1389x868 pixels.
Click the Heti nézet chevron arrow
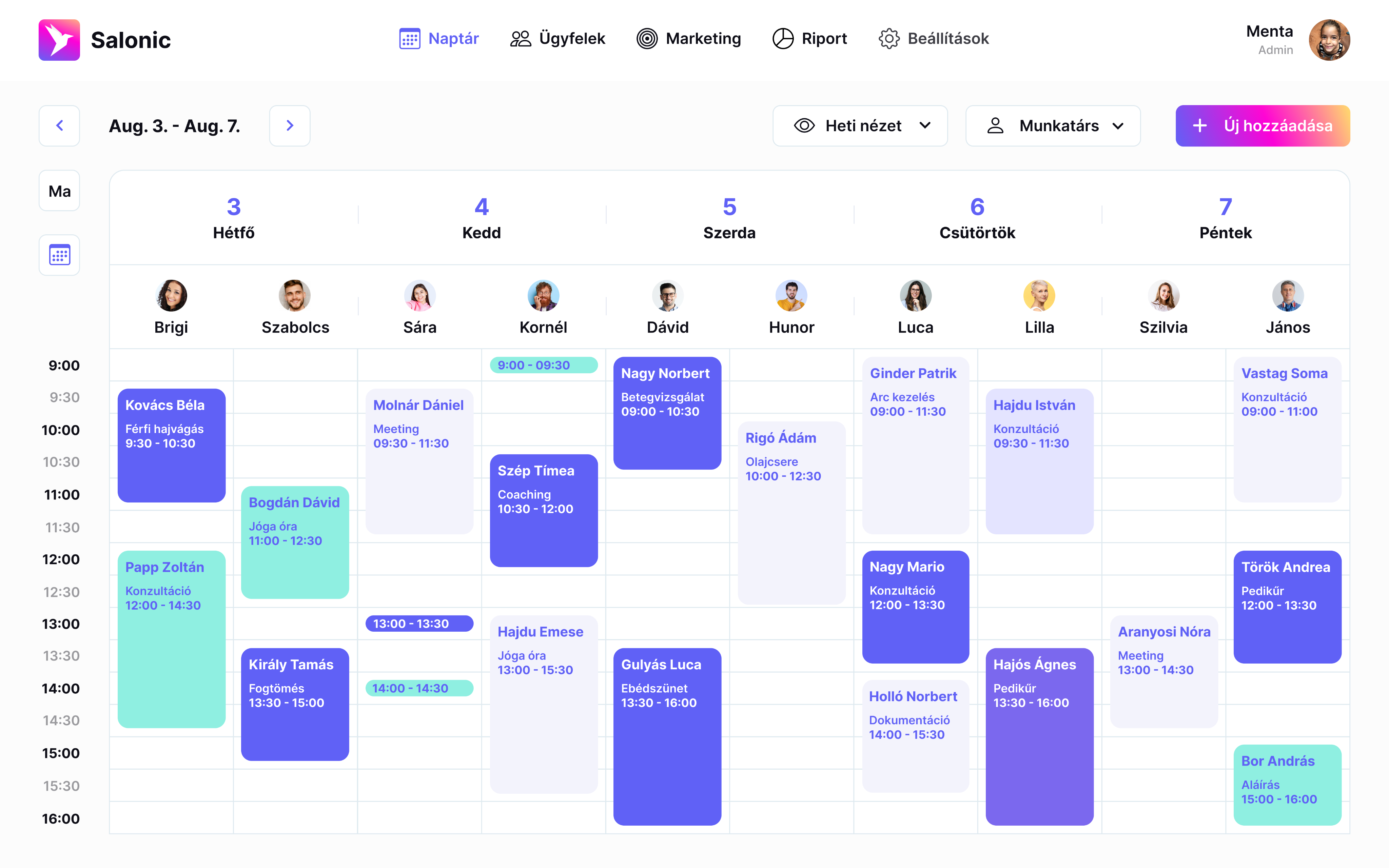[x=925, y=126]
